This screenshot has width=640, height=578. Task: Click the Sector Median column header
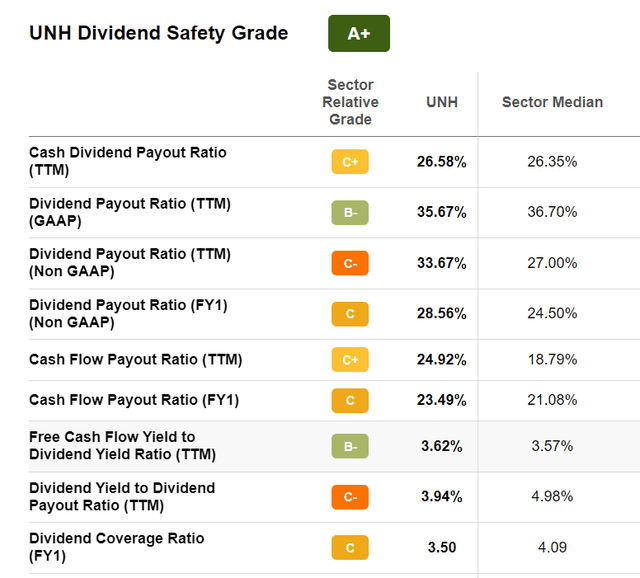click(552, 102)
